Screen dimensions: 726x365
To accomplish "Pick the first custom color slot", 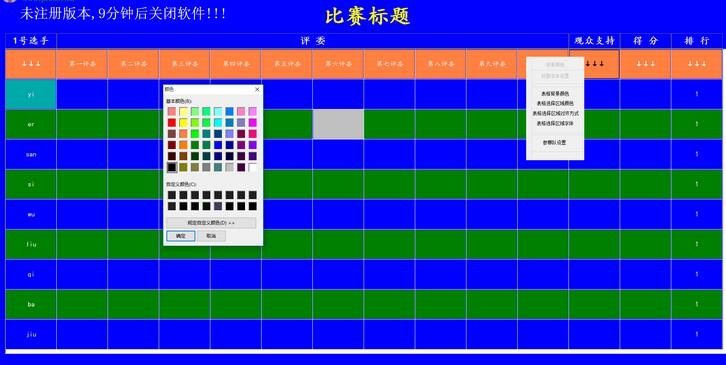I will 172,195.
